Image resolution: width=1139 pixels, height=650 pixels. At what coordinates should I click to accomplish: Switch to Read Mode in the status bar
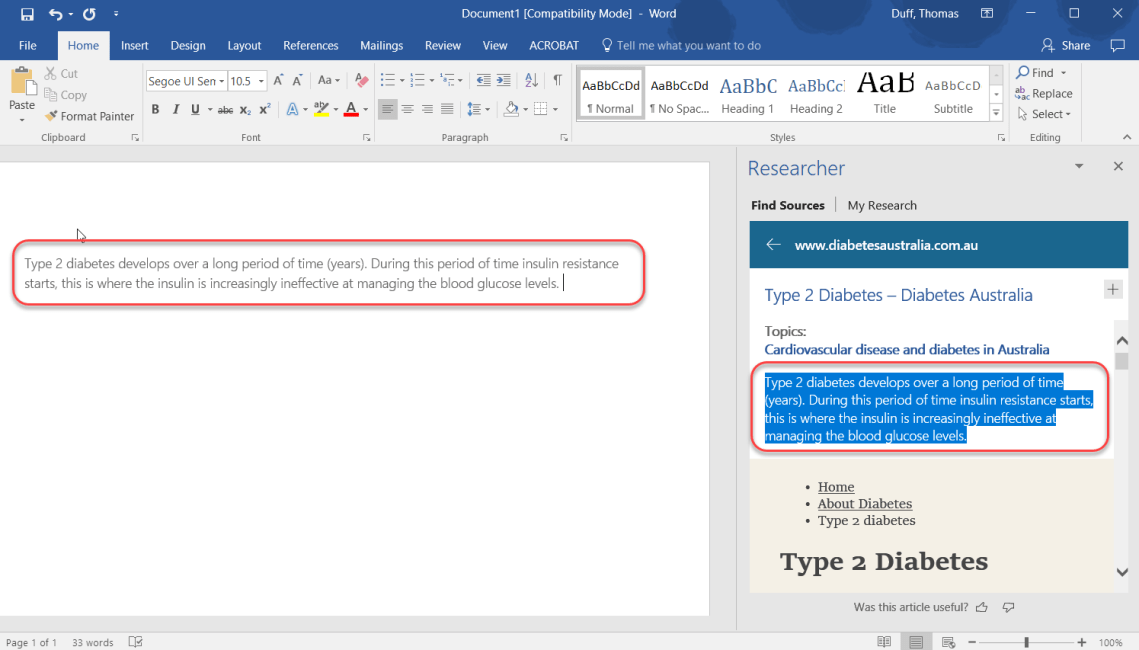tap(884, 641)
